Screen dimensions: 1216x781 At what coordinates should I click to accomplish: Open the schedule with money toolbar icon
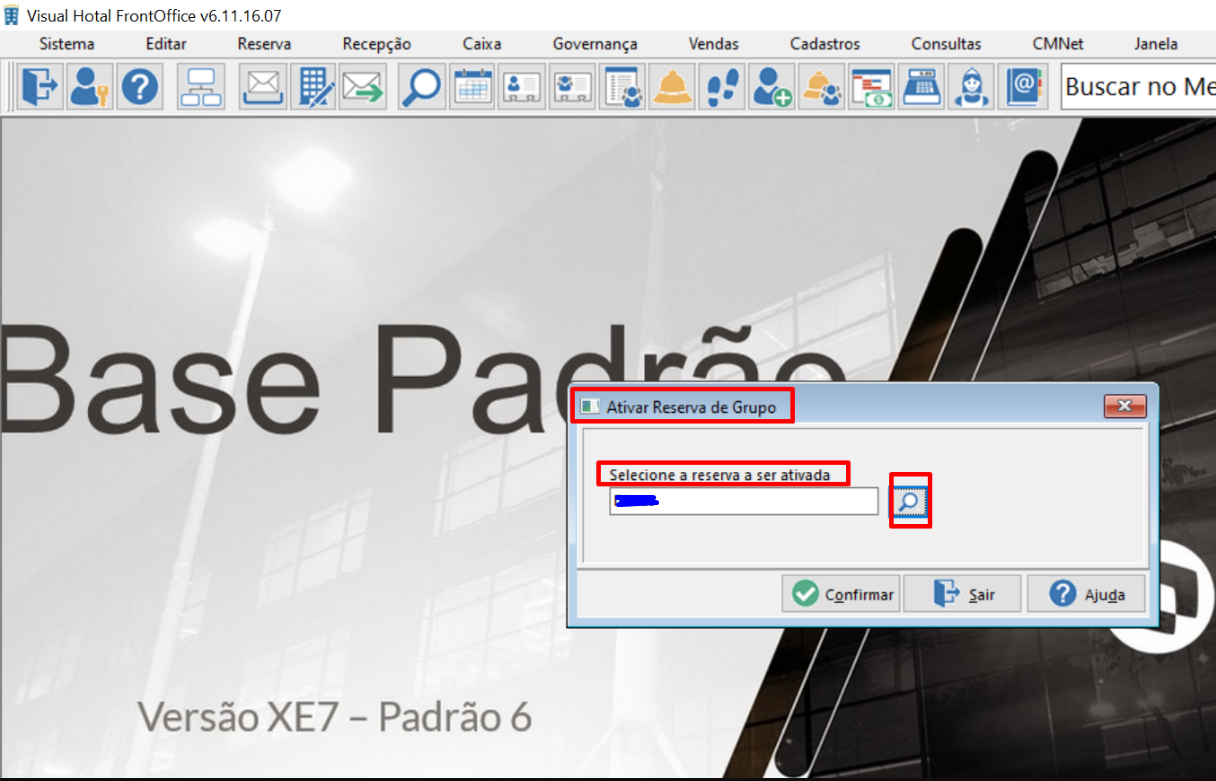click(x=872, y=87)
